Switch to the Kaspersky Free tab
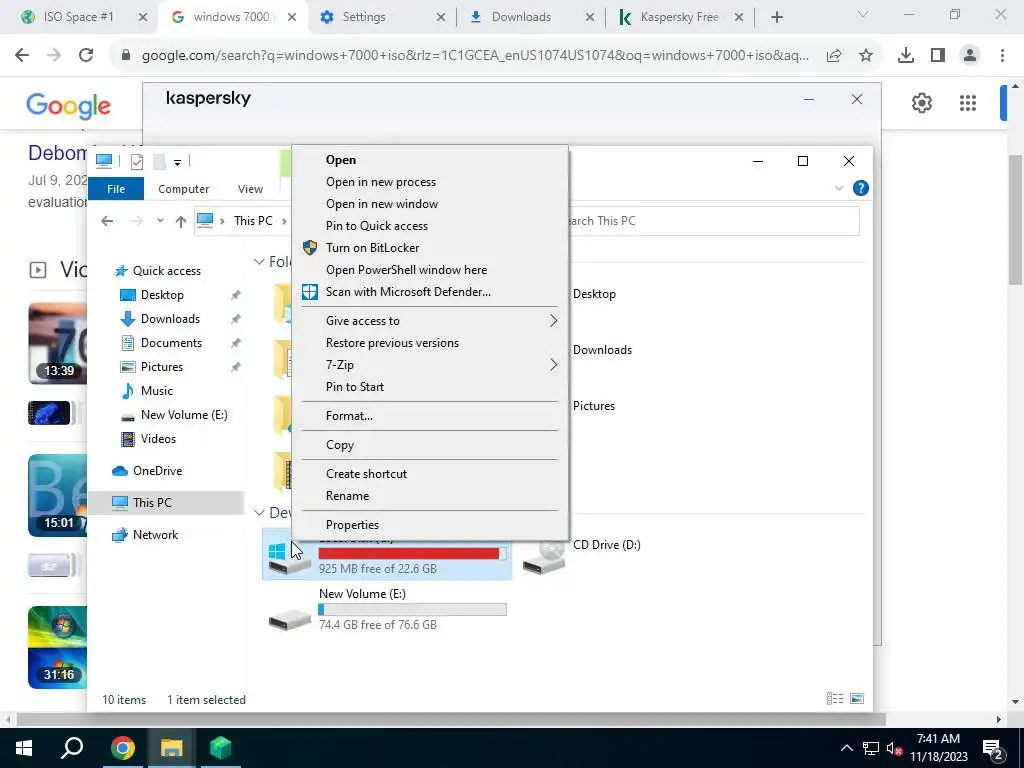 pos(679,17)
